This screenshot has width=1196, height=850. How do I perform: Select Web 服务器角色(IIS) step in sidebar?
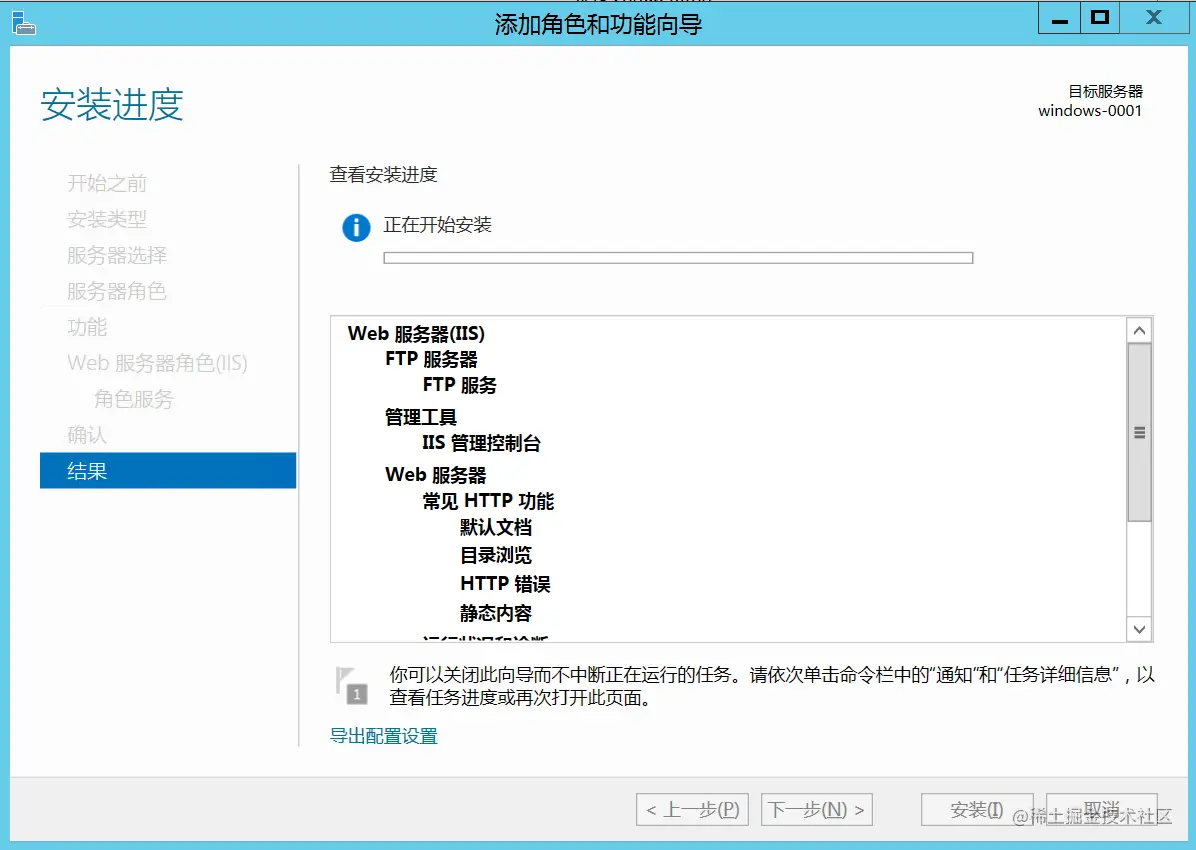(157, 362)
